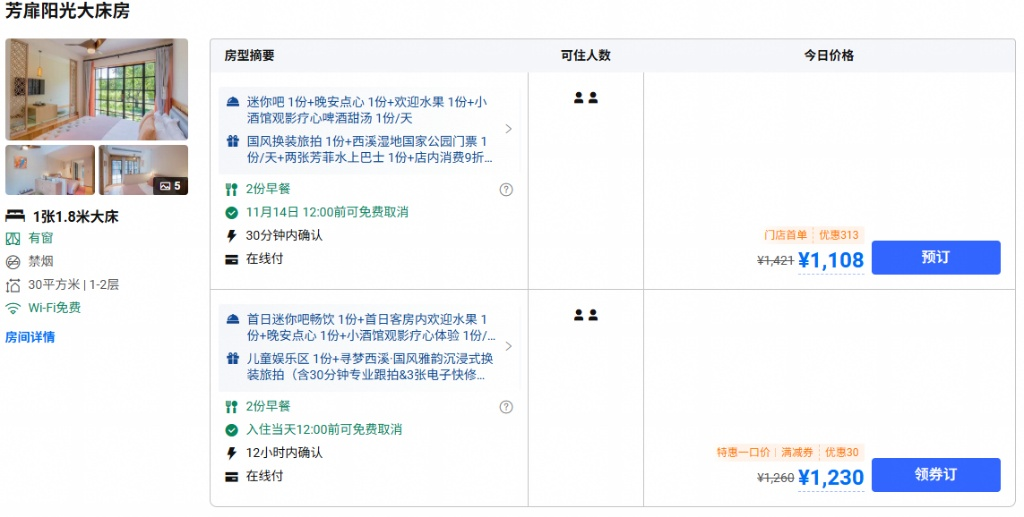The width and height of the screenshot is (1024, 517).
Task: Click the room size icon beside 30平方米
Action: [13, 285]
